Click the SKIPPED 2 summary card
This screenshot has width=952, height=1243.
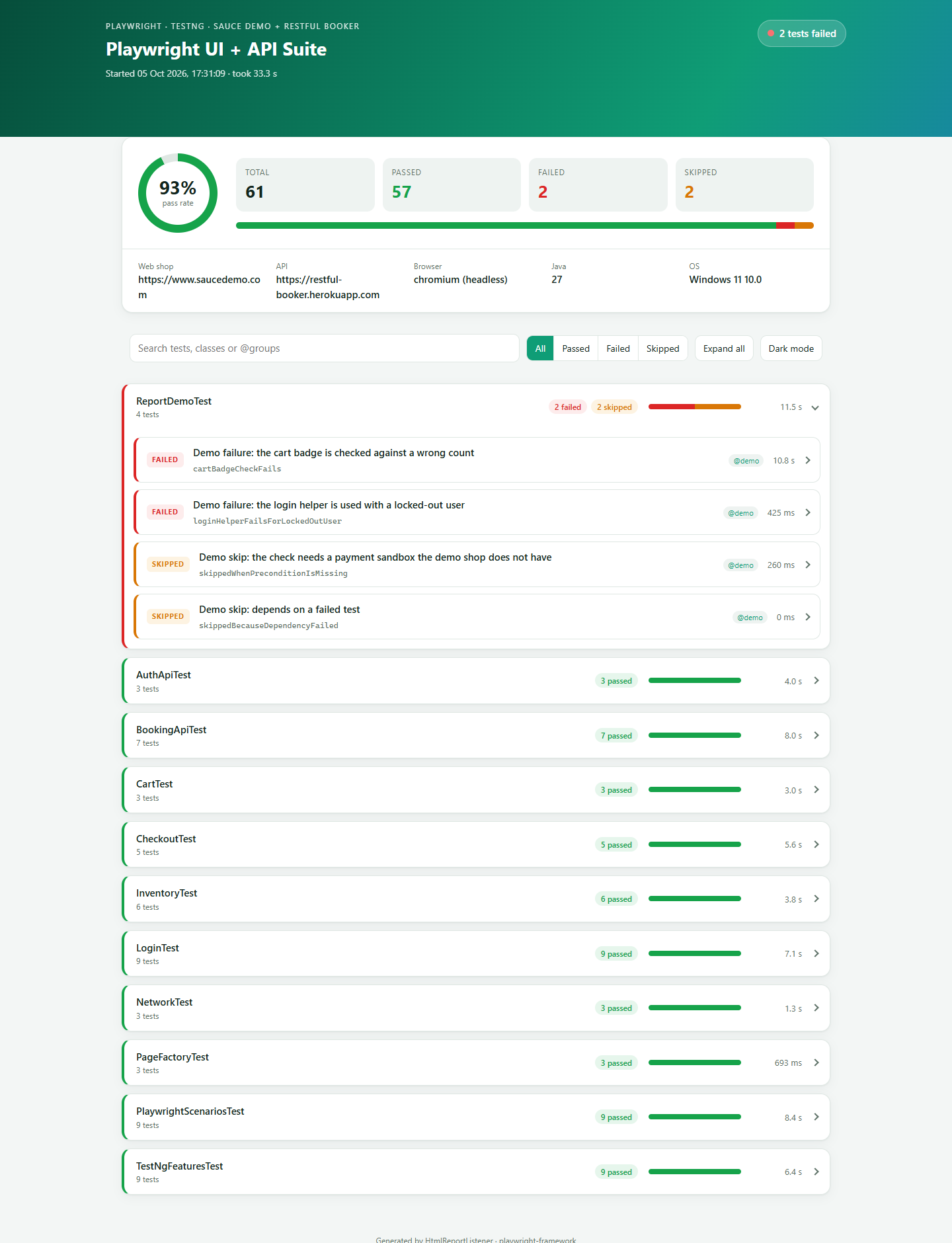click(744, 184)
